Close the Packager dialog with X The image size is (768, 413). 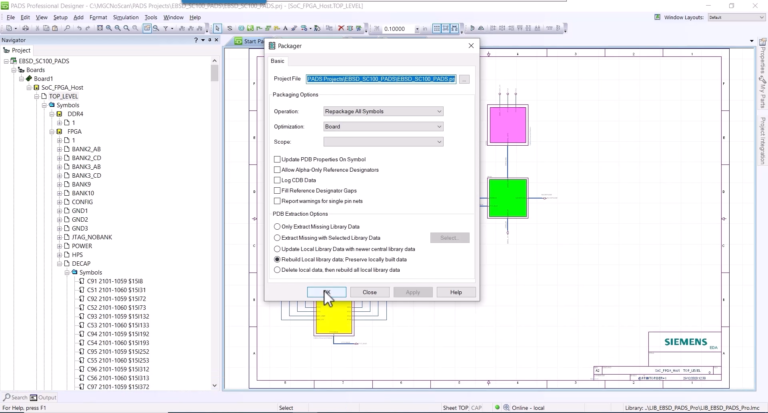[x=471, y=46]
